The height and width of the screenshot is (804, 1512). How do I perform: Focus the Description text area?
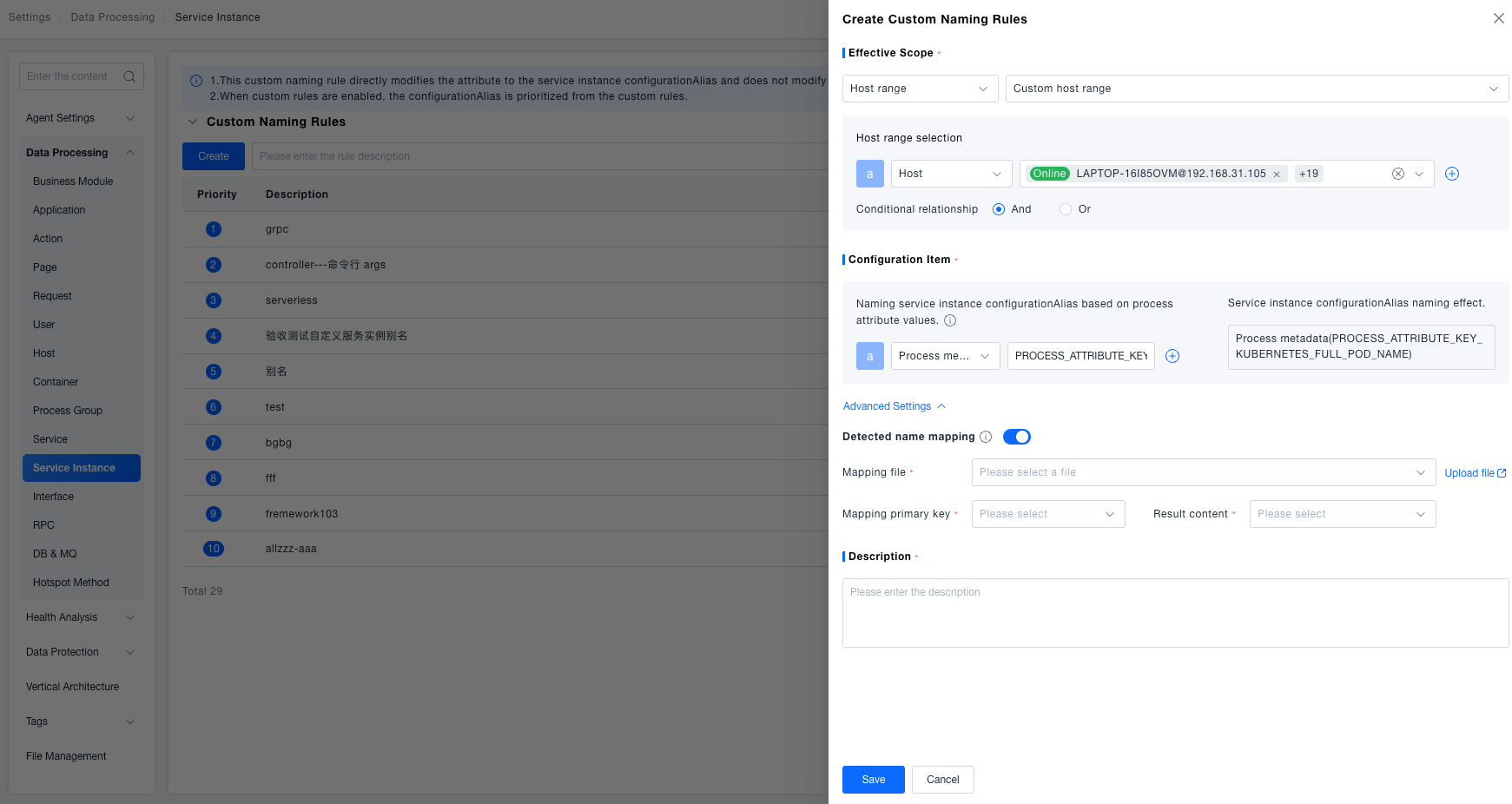(1175, 613)
